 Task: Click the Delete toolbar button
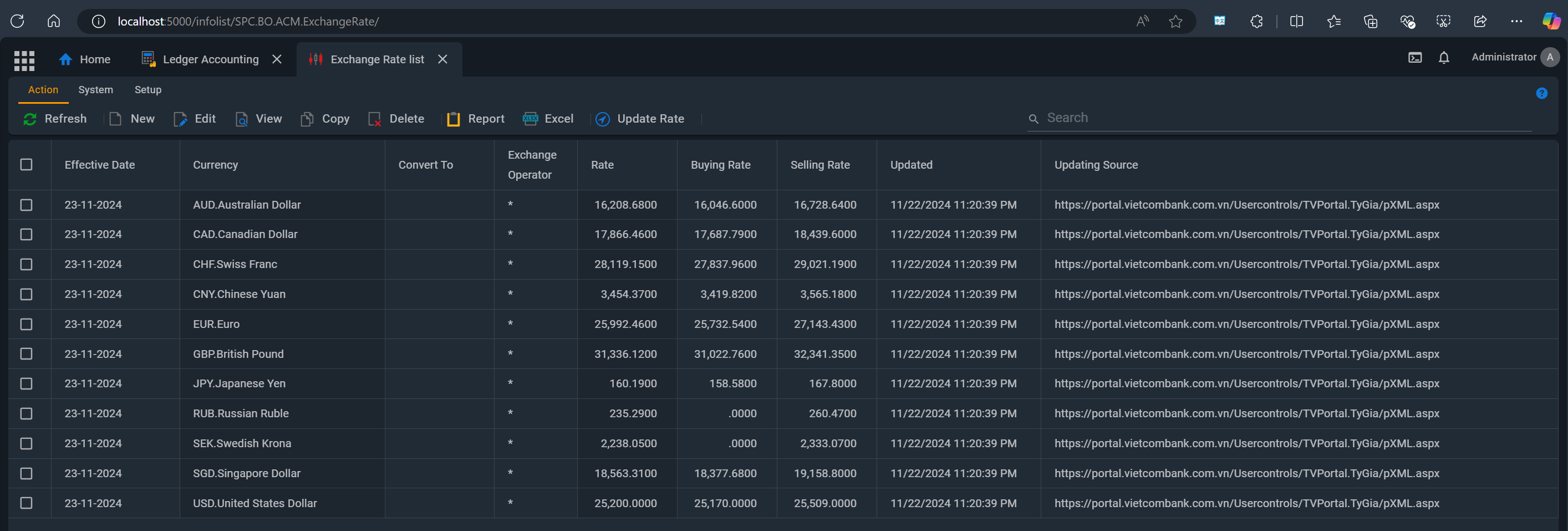coord(396,119)
